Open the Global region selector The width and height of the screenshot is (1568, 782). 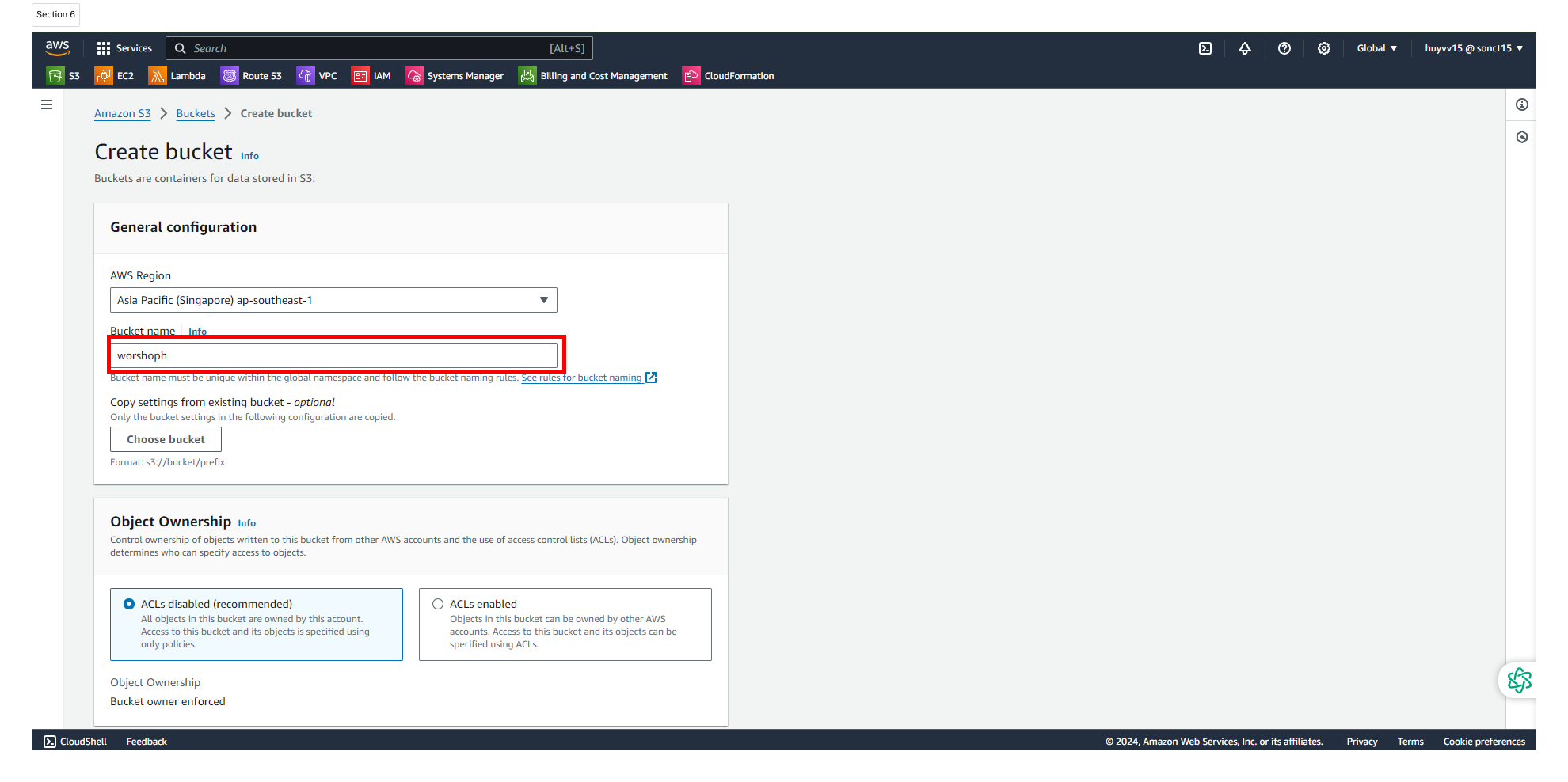pos(1376,48)
